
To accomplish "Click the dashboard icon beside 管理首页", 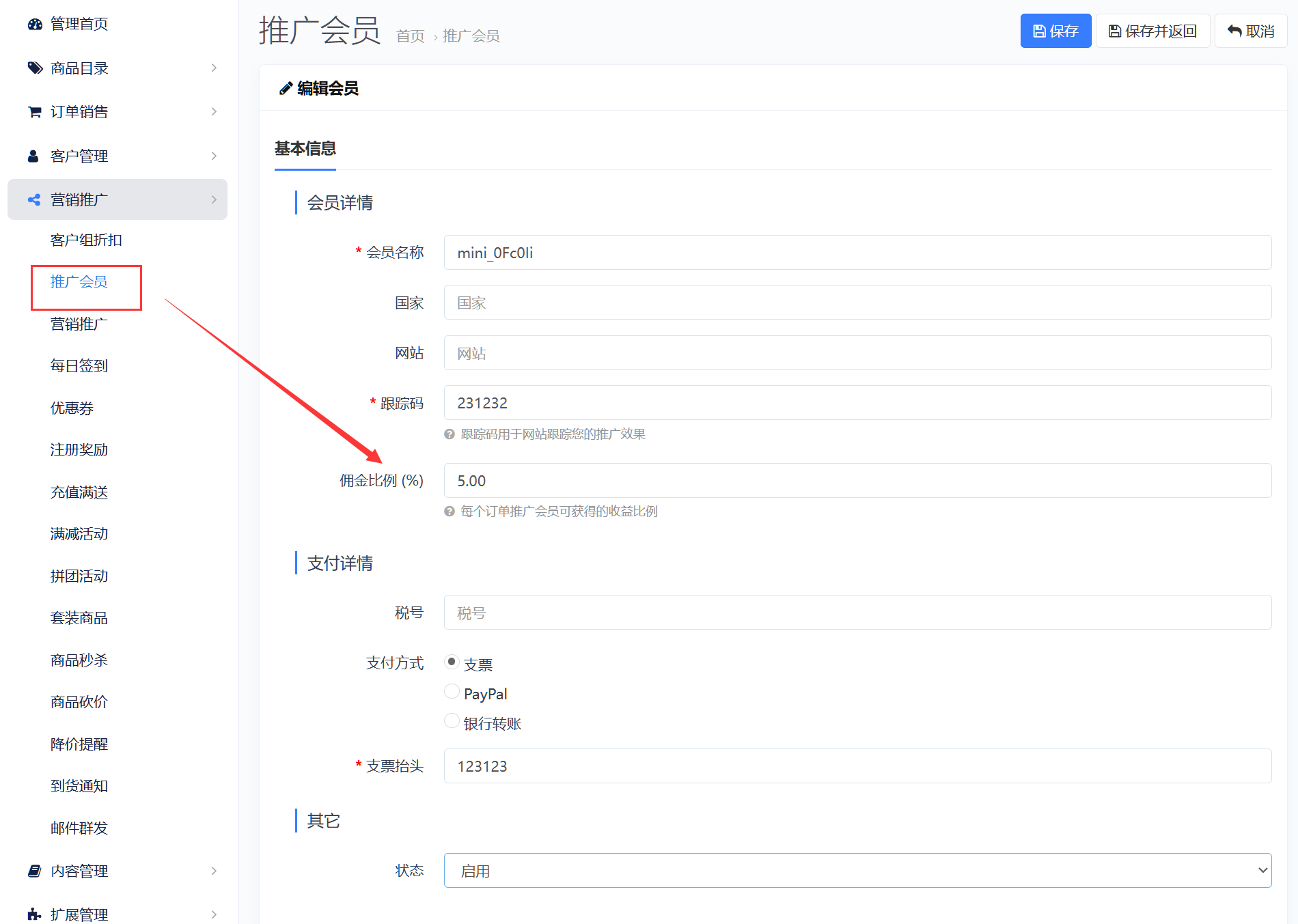I will (x=35, y=24).
